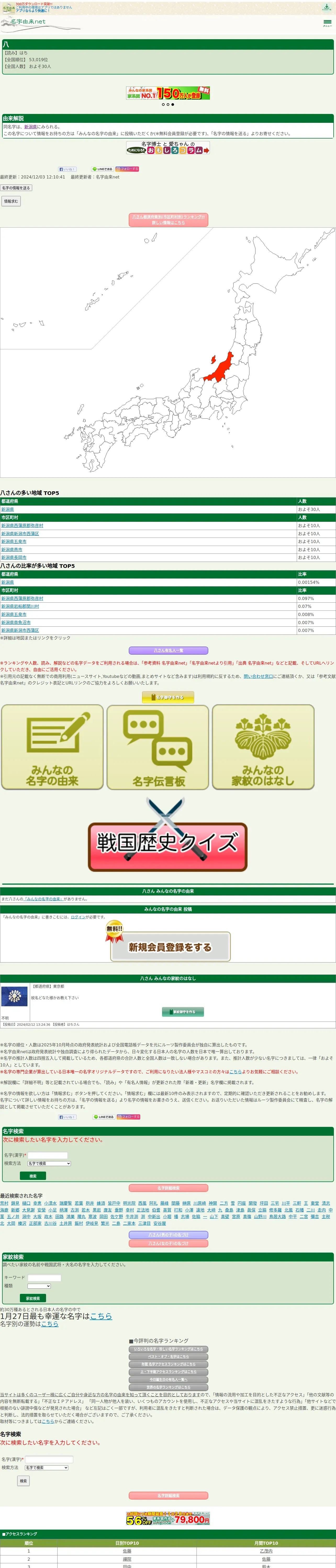Click the family crest thumbnail image
This screenshot has width=336, height=1568.
15,996
